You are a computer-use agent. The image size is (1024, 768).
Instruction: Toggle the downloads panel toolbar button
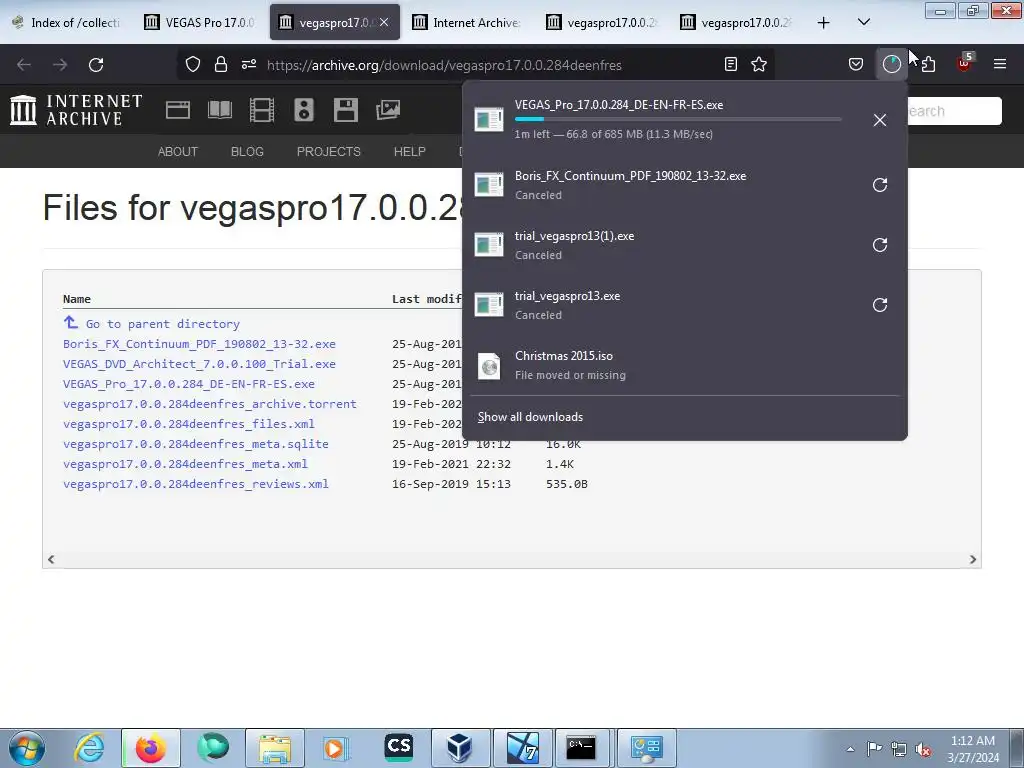(891, 64)
